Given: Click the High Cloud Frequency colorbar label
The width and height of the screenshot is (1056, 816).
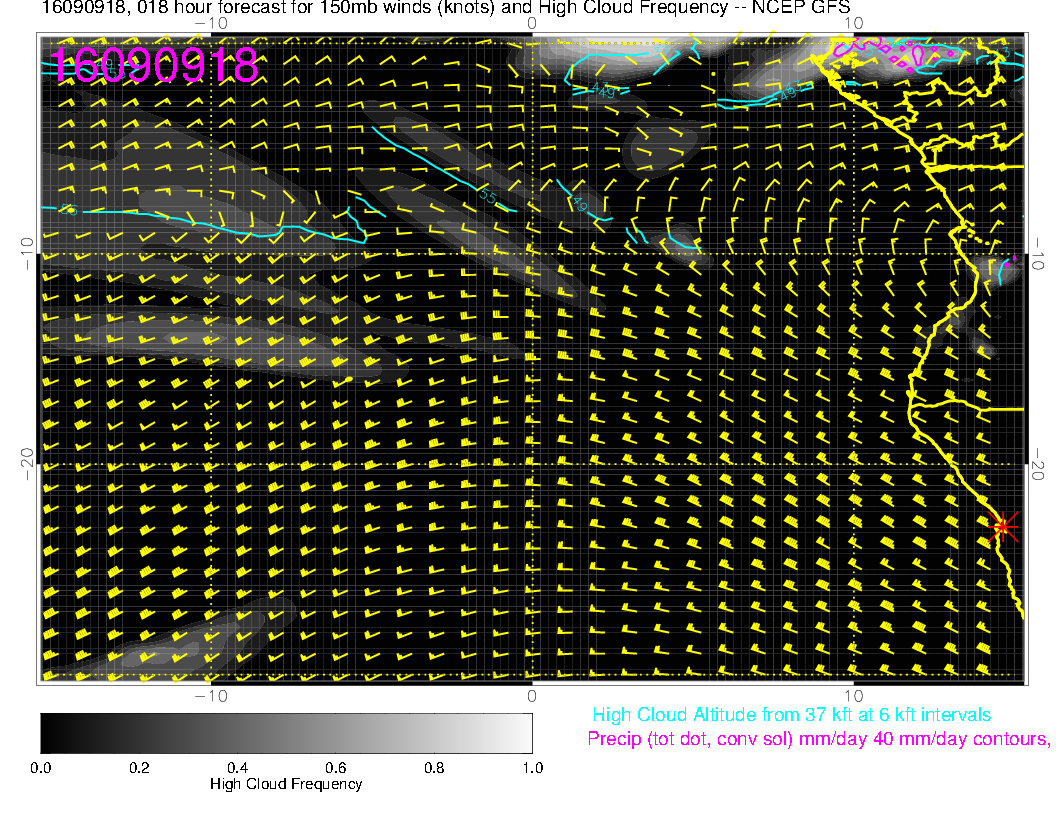Looking at the screenshot, I should pos(286,784).
